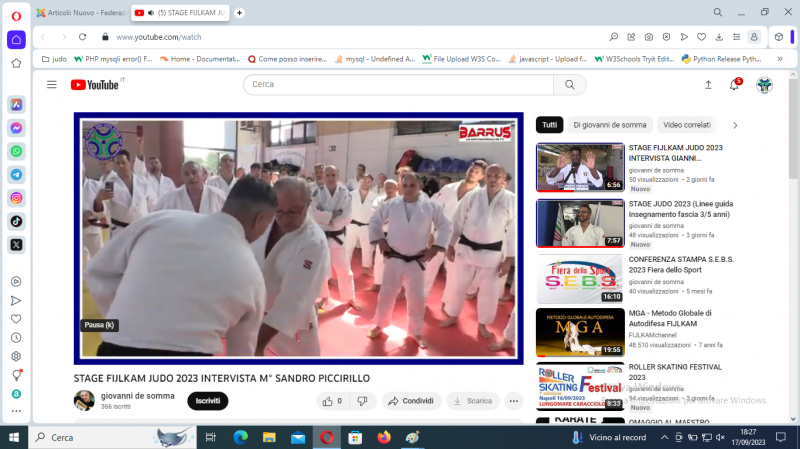The height and width of the screenshot is (449, 800).
Task: Open YouTube upload/create icon
Action: pos(708,85)
